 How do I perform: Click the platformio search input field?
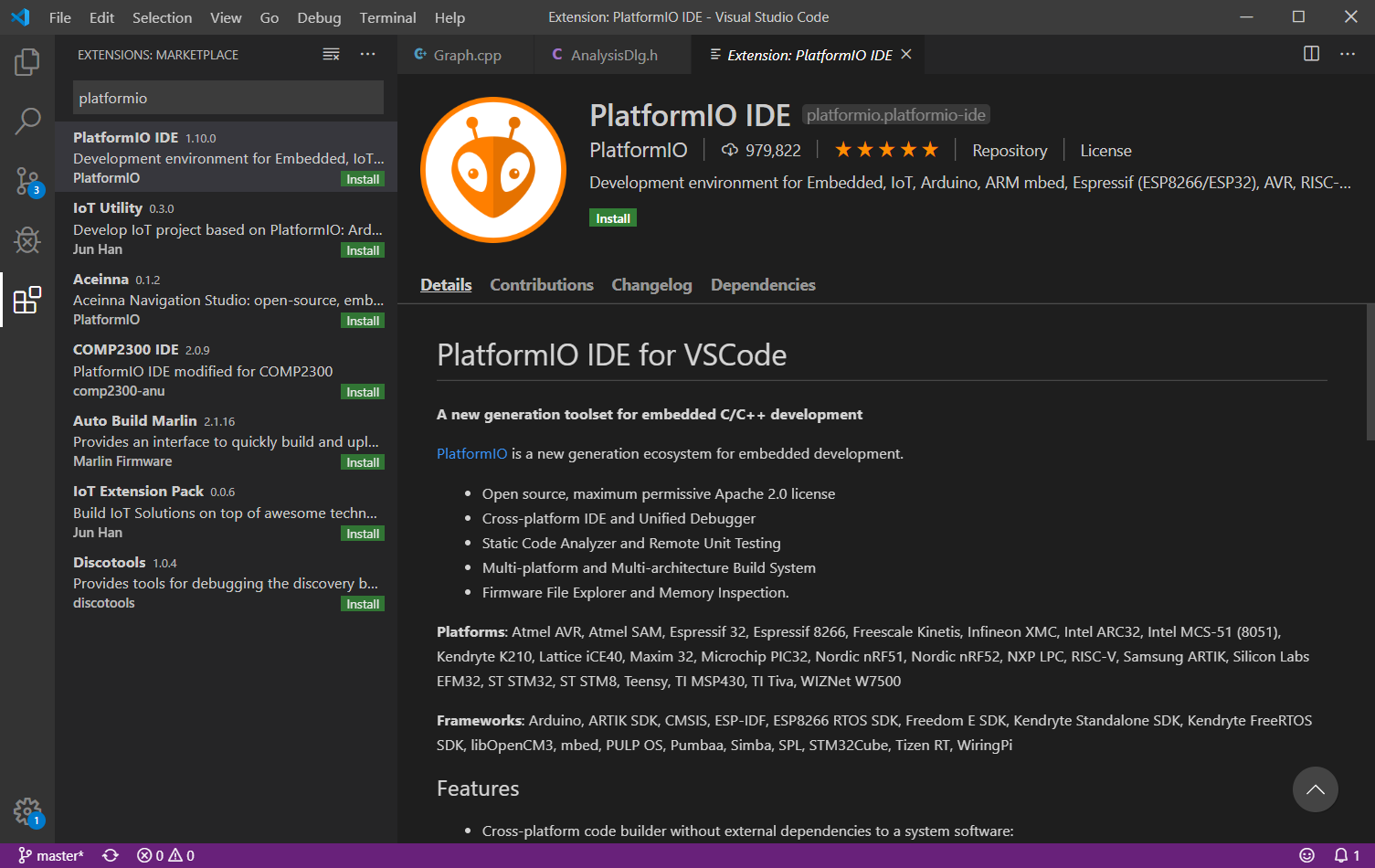(228, 98)
